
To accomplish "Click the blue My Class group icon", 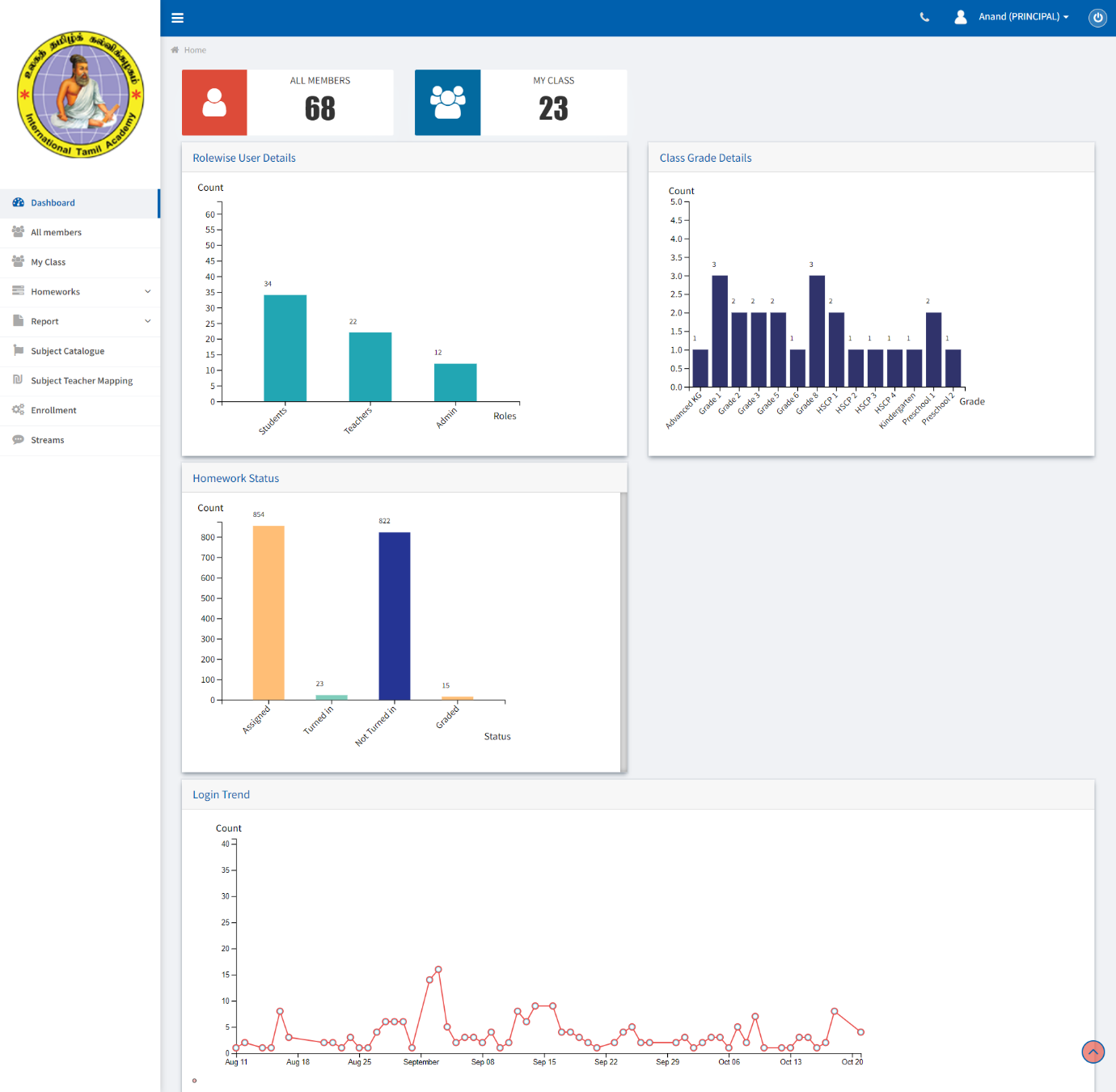I will coord(447,103).
